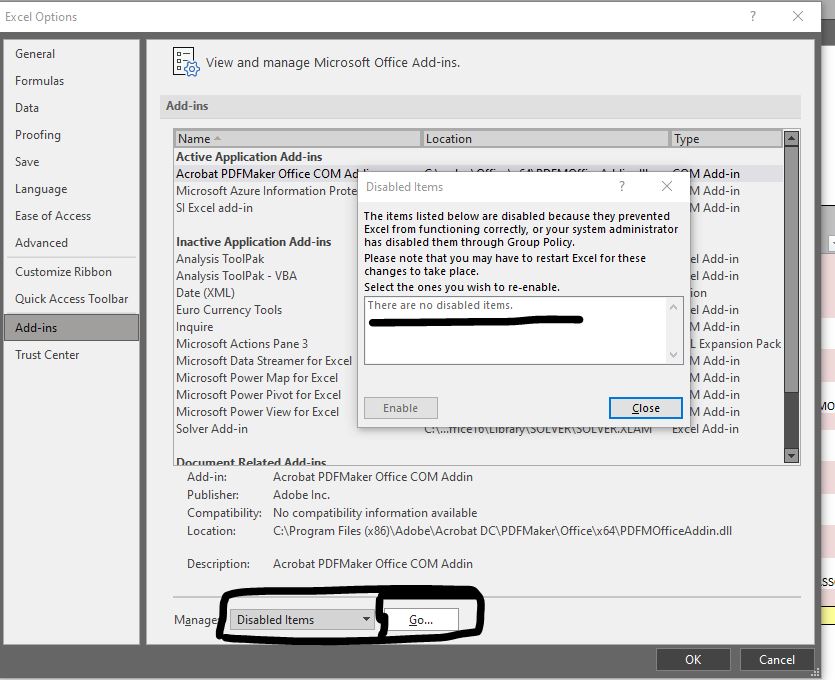
Task: Sort add-ins by the Location column header
Action: [545, 139]
